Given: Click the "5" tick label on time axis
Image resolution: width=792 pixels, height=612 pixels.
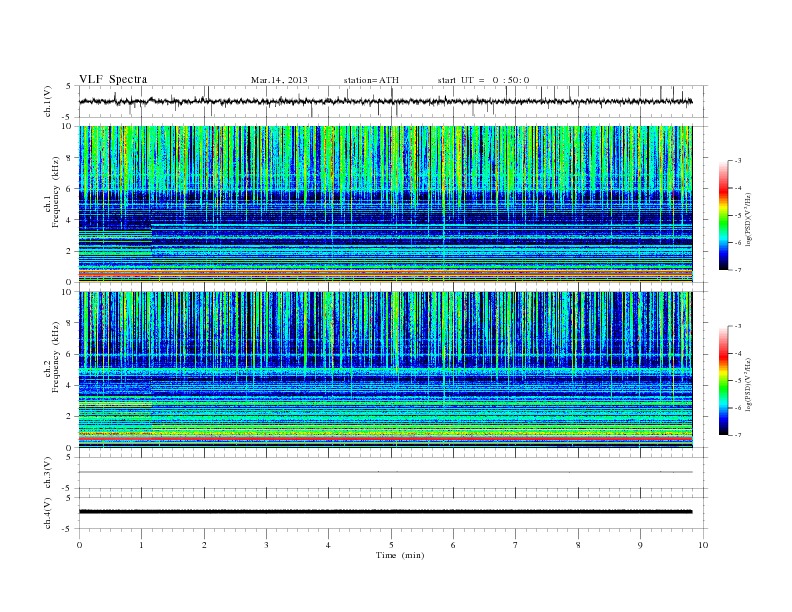Looking at the screenshot, I should click(x=391, y=545).
